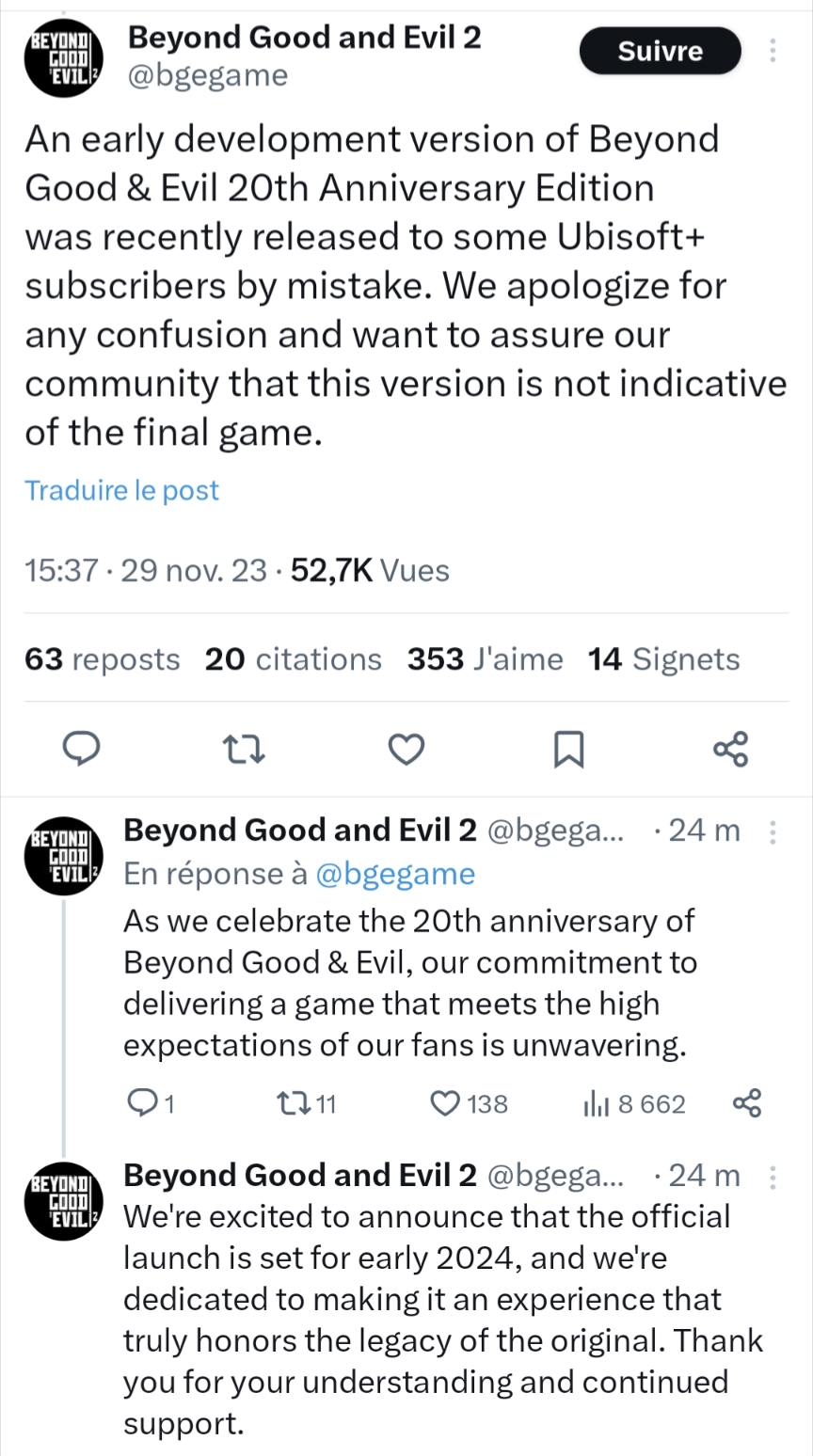
Task: View the 63 reposts list
Action: (x=102, y=659)
